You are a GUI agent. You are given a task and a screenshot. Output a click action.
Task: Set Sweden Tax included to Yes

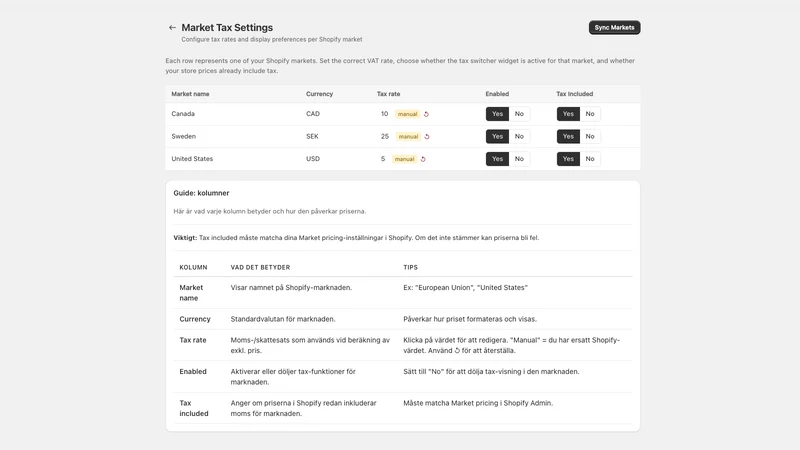pyautogui.click(x=568, y=136)
